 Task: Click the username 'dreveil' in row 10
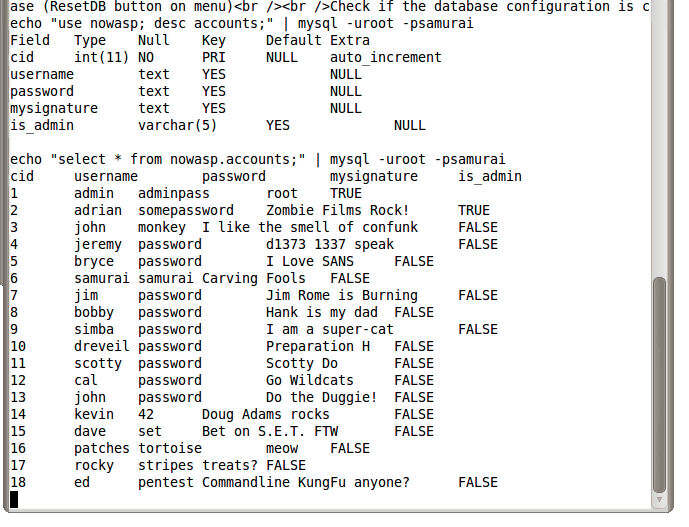(102, 346)
